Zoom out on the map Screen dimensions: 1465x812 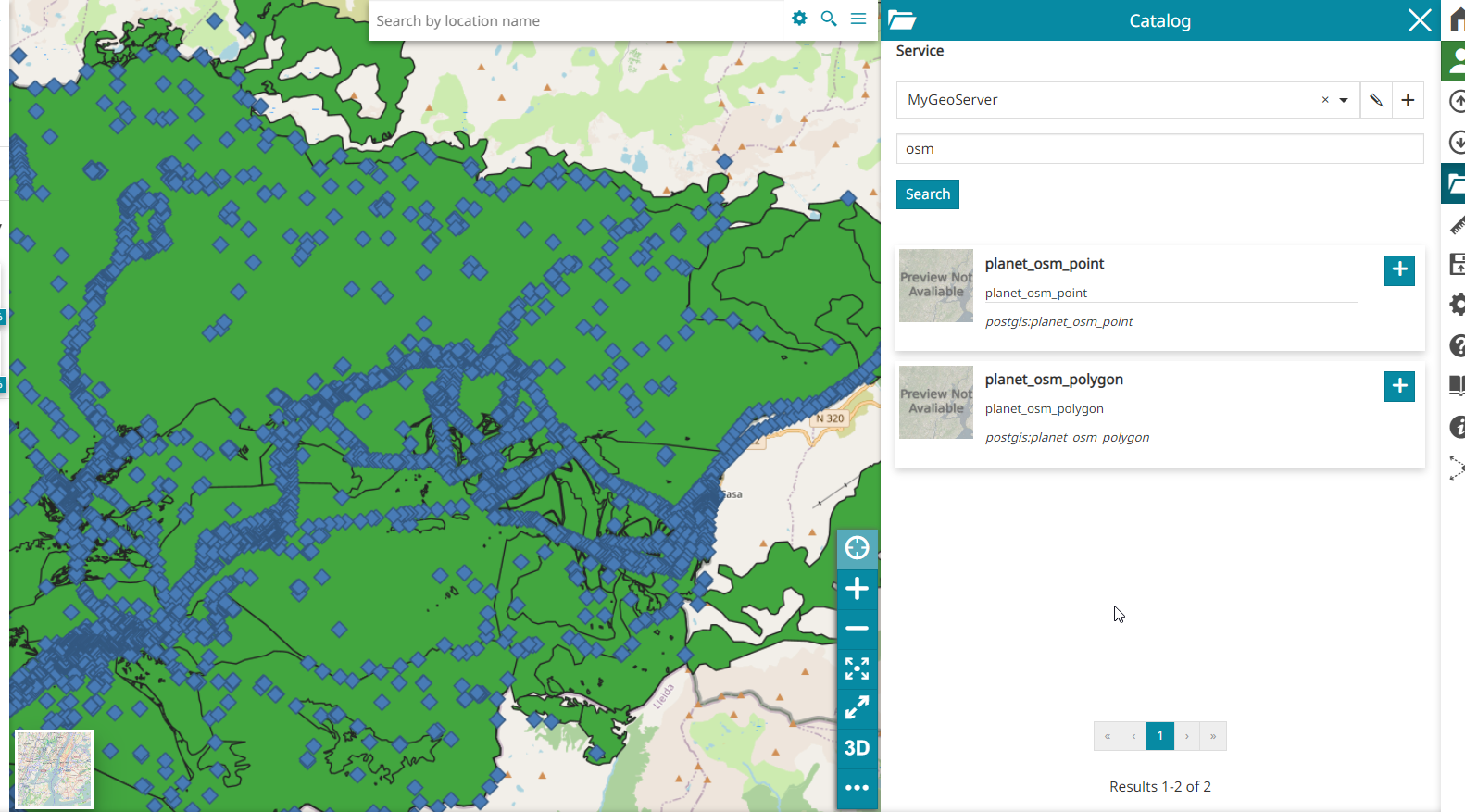[x=857, y=629]
